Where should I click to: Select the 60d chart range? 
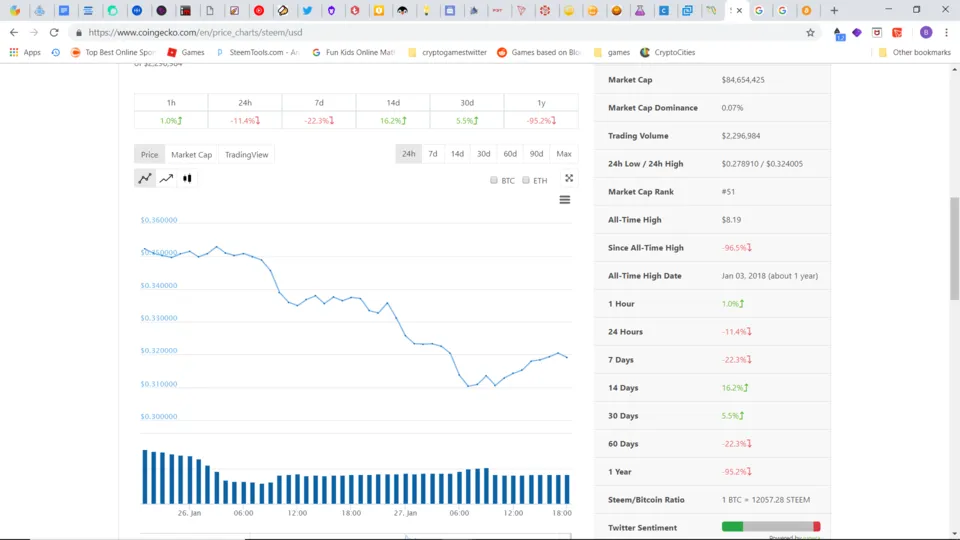510,154
